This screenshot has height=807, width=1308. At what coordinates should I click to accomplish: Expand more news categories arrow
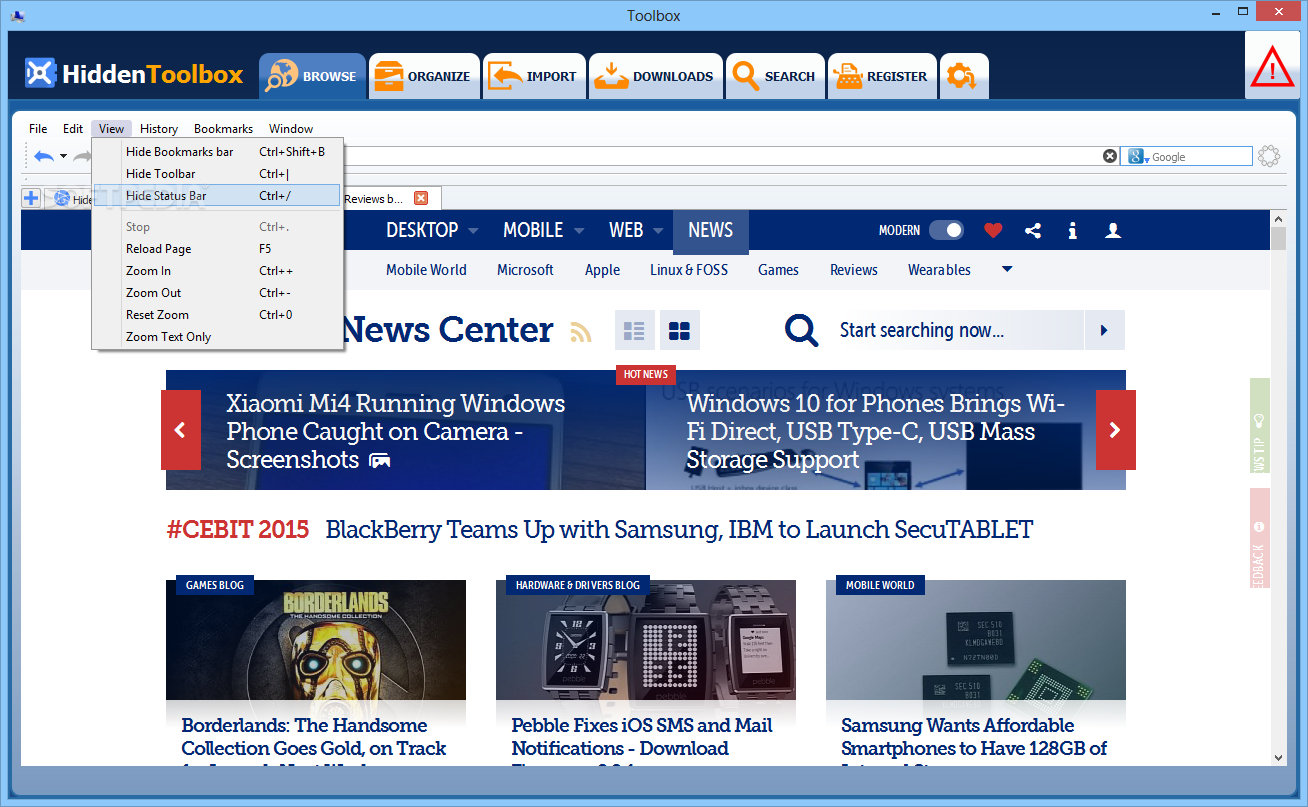click(1007, 269)
